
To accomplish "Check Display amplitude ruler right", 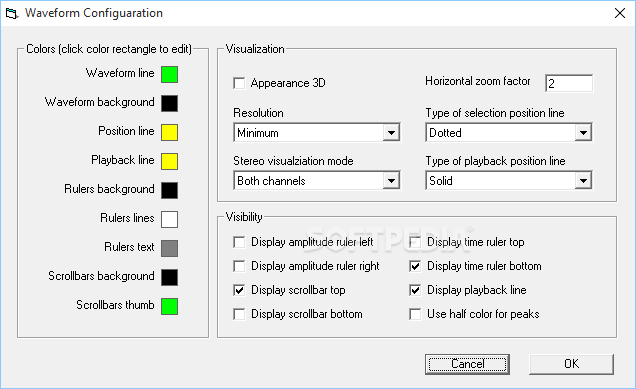I will (239, 266).
